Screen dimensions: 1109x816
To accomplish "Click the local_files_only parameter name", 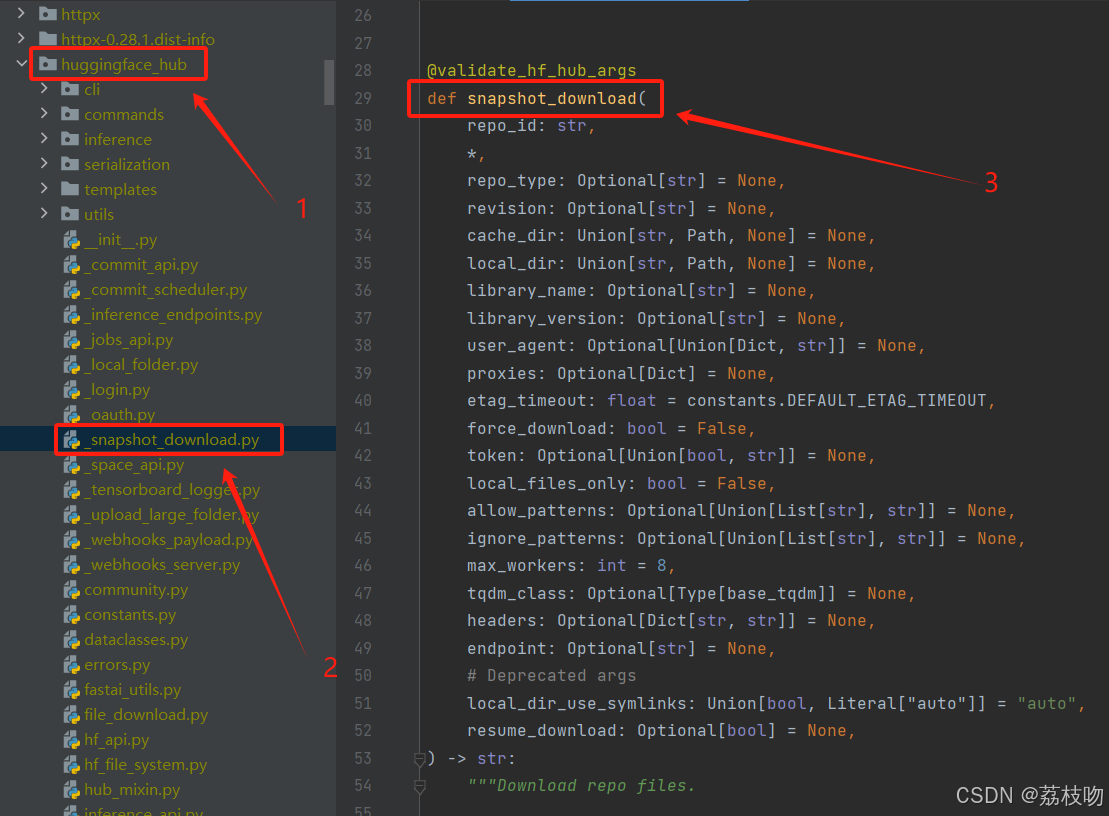I will (x=547, y=484).
